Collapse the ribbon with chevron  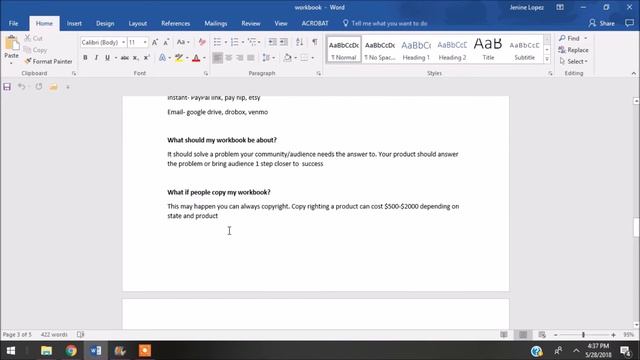tap(633, 73)
